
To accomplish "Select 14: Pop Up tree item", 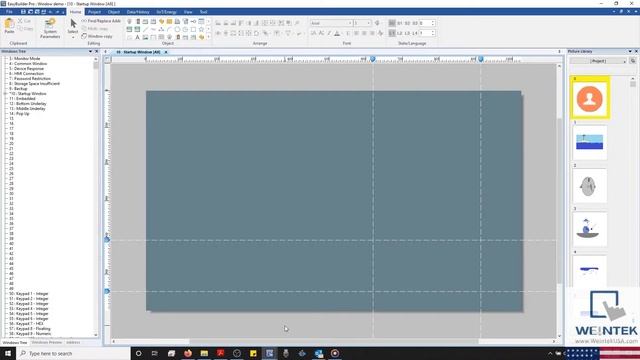I will click(x=19, y=113).
